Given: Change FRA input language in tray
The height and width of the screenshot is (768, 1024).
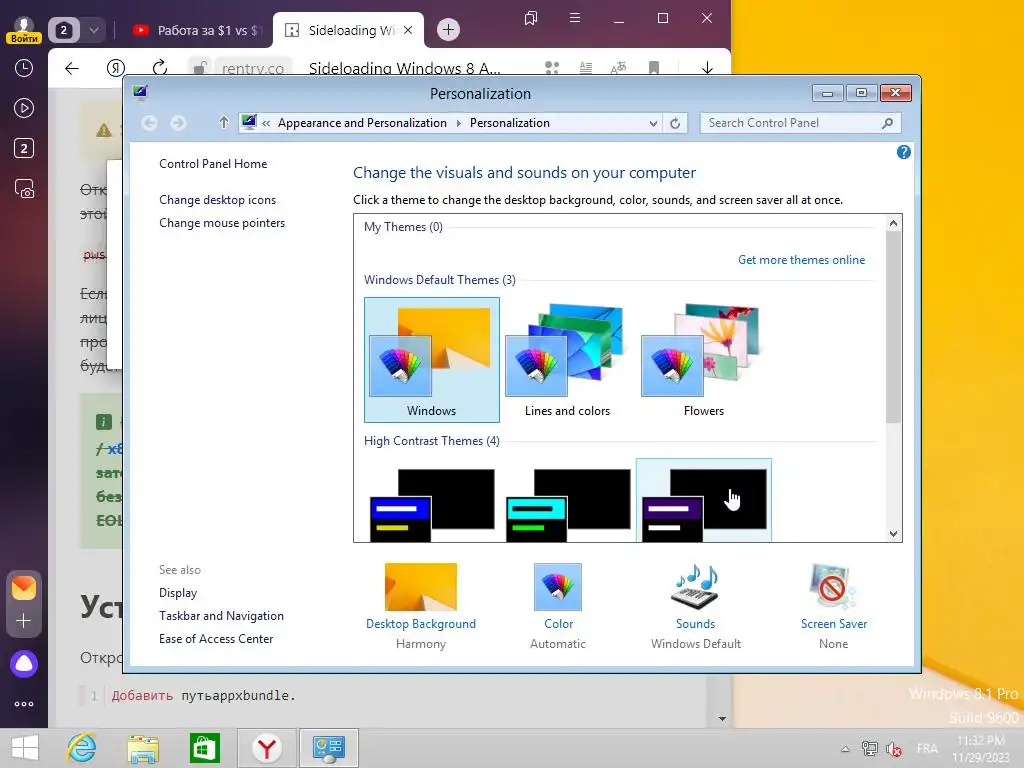Looking at the screenshot, I should (927, 748).
